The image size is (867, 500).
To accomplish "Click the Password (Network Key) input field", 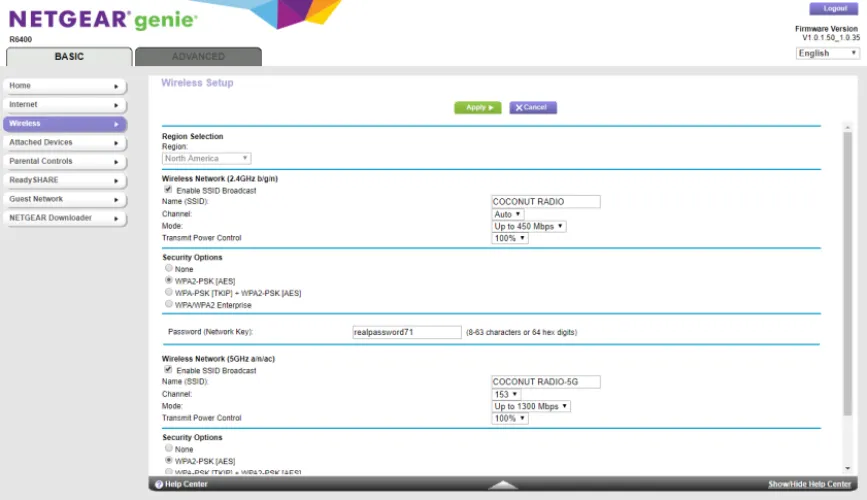I will 406,332.
